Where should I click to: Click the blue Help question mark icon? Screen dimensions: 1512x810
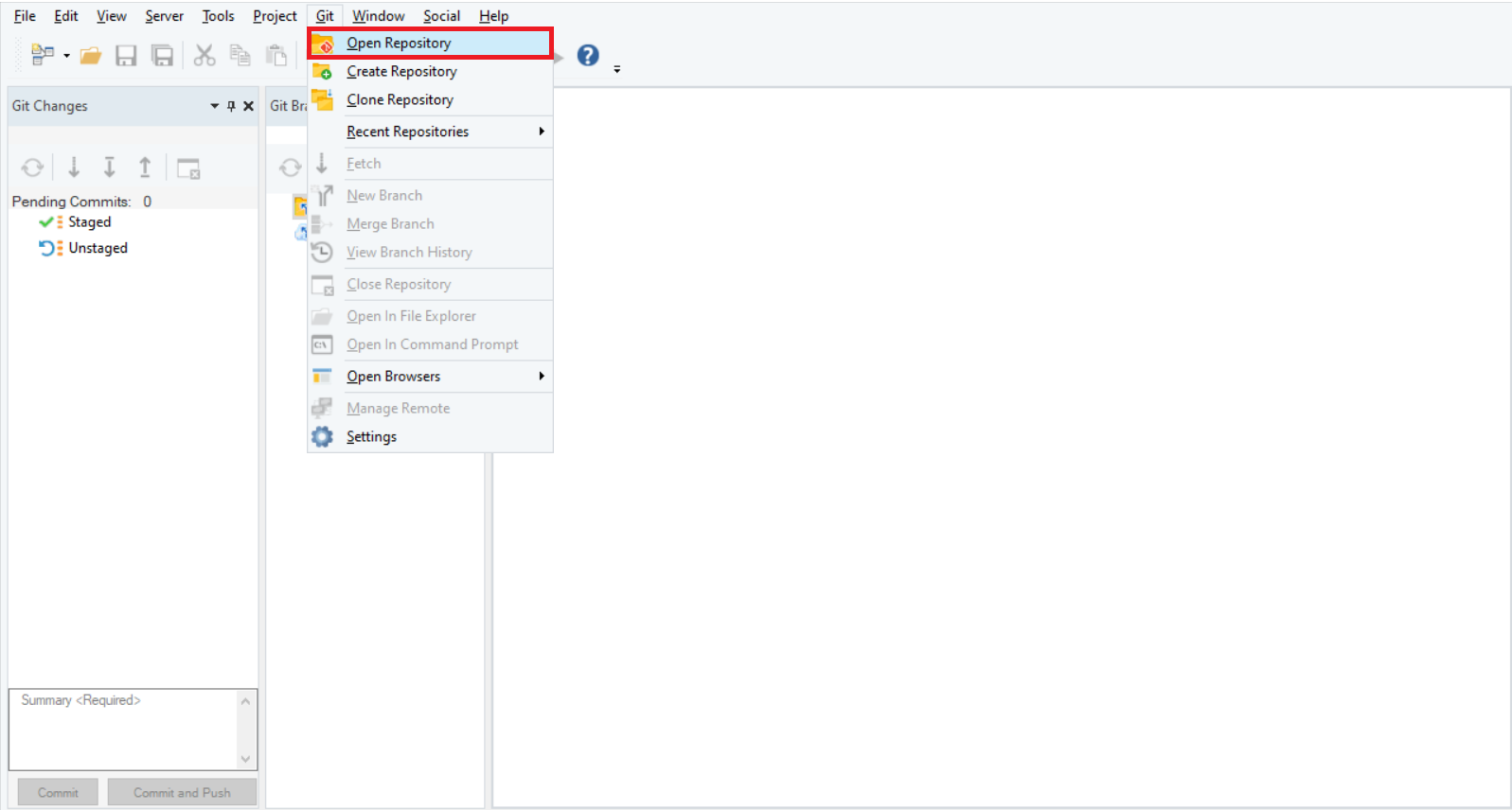point(588,56)
